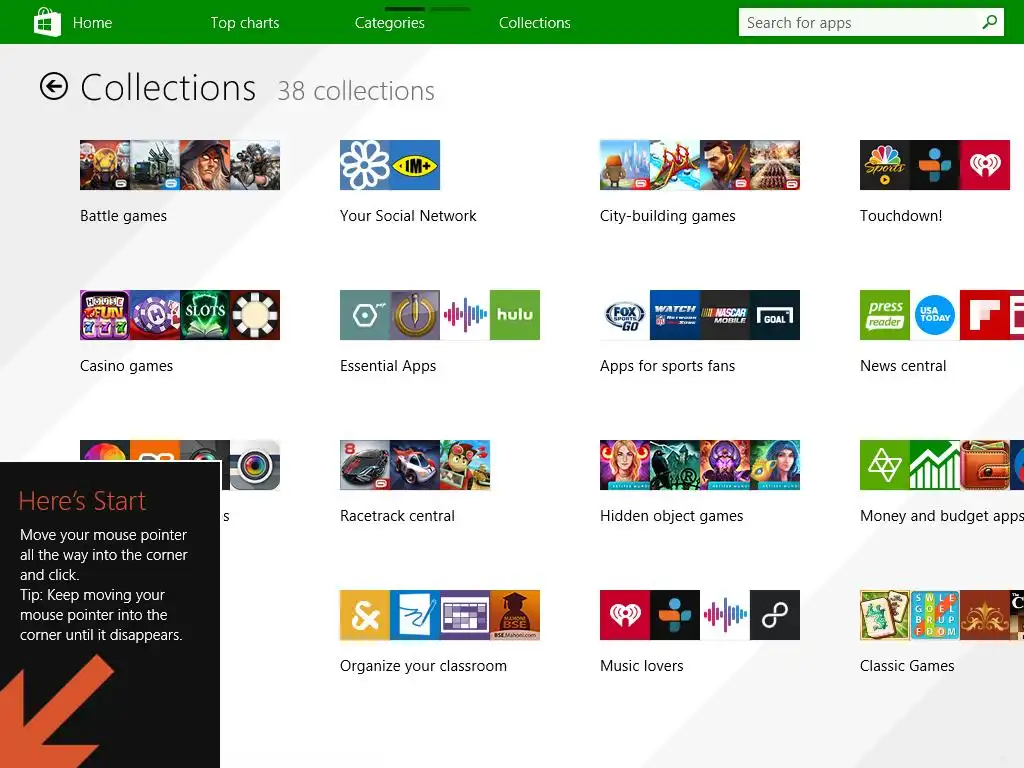1024x768 pixels.
Task: Open the Categories tab
Action: [x=390, y=23]
